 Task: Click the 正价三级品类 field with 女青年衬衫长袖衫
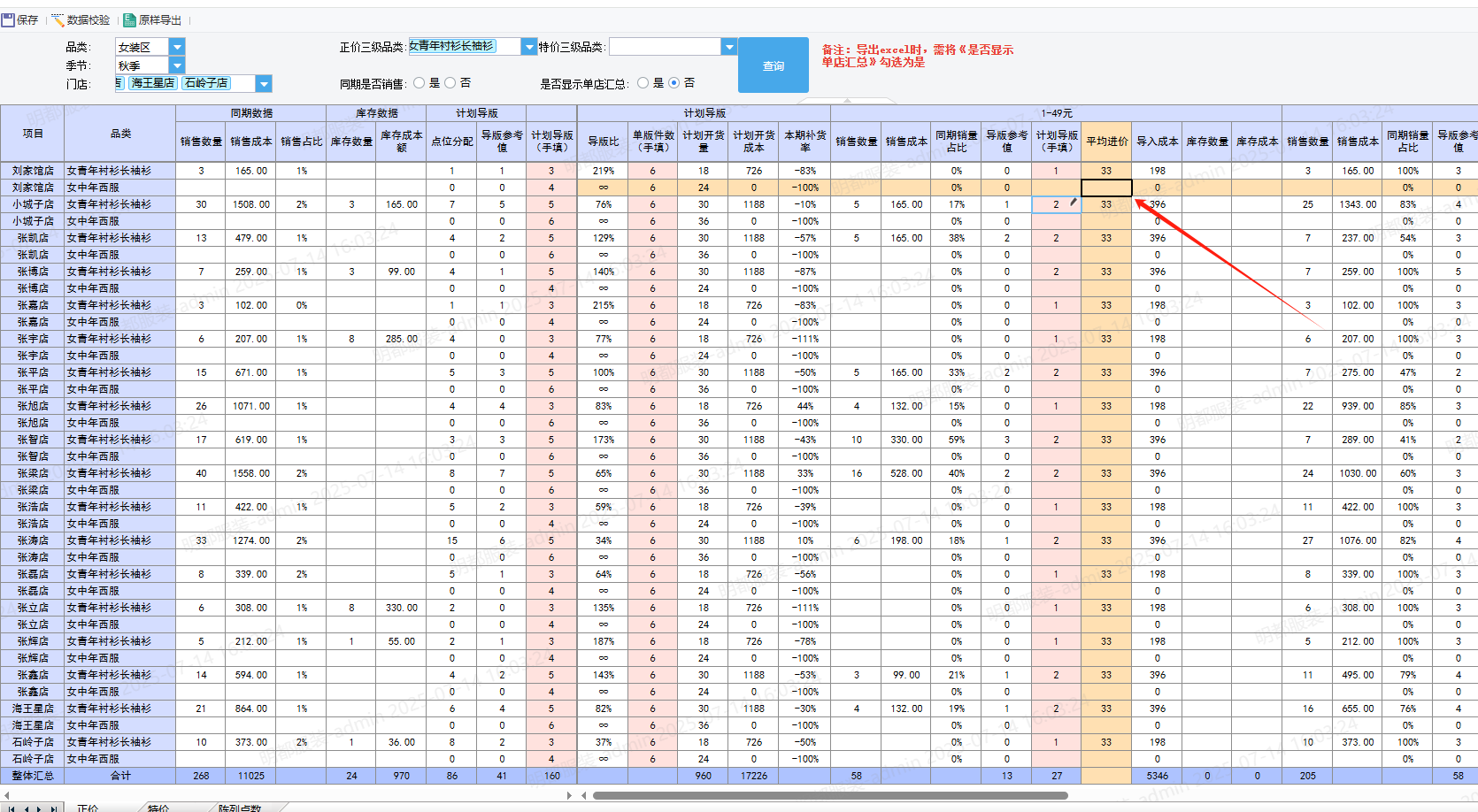[465, 47]
